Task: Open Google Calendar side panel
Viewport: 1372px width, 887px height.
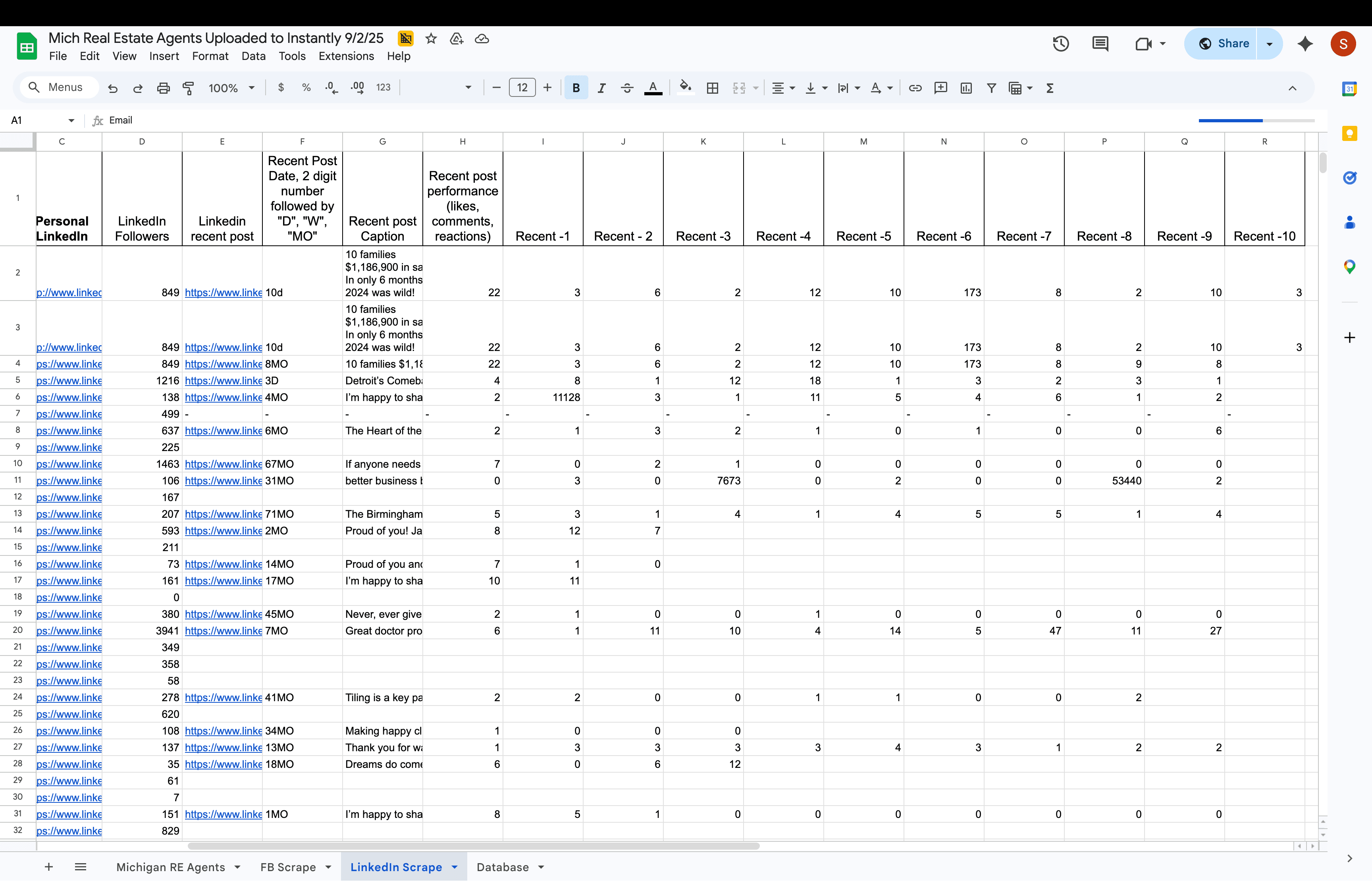Action: 1349,89
